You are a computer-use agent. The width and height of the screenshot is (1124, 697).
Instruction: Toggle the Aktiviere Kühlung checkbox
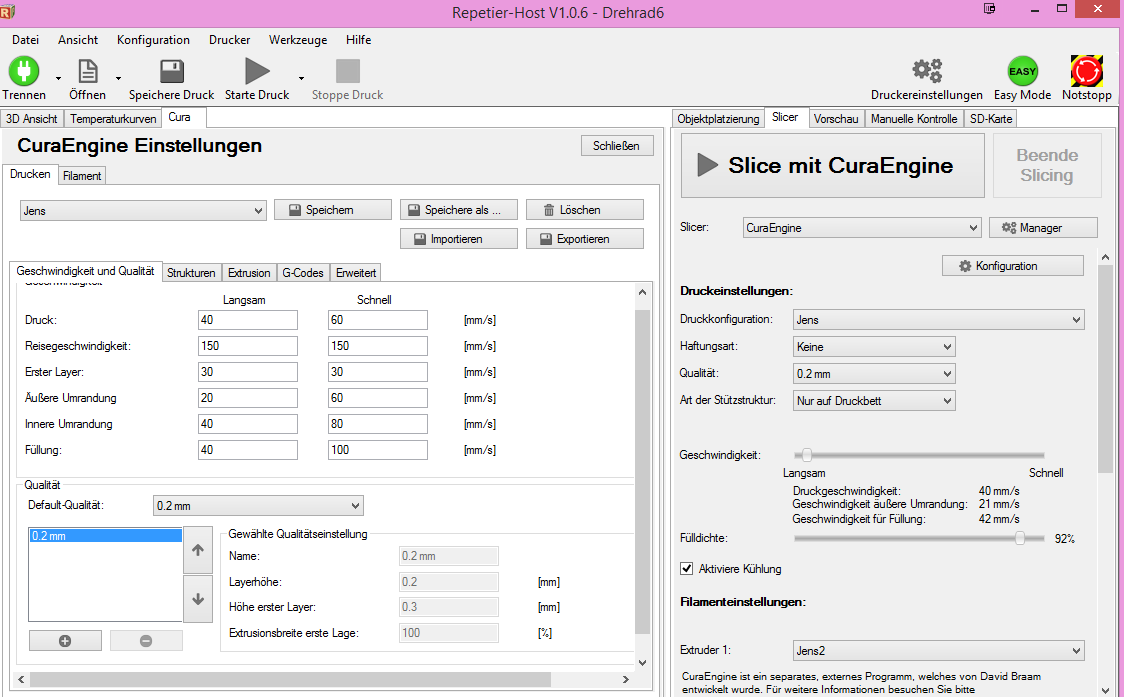[x=687, y=569]
